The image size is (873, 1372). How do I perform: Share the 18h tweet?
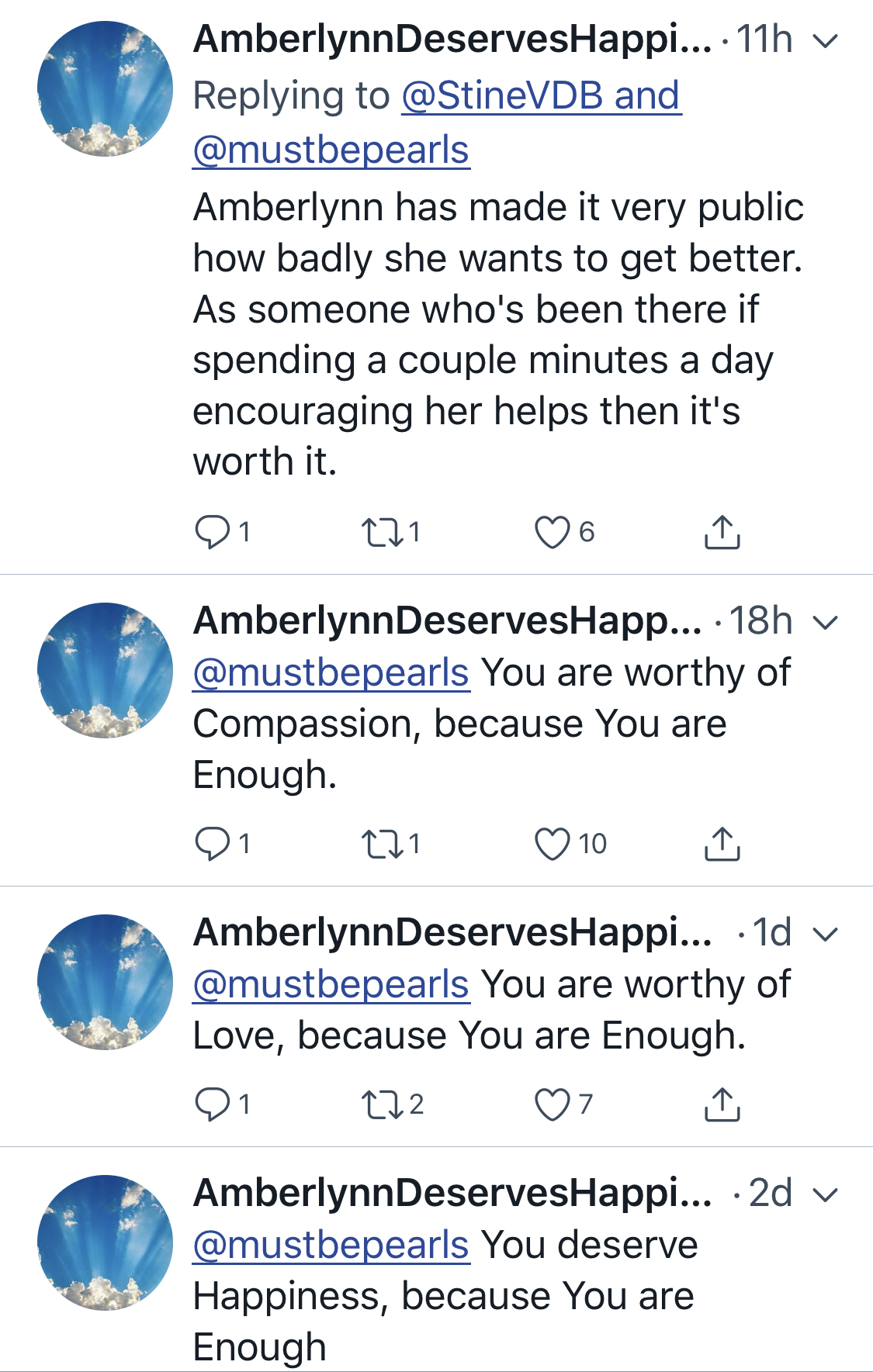[x=722, y=843]
